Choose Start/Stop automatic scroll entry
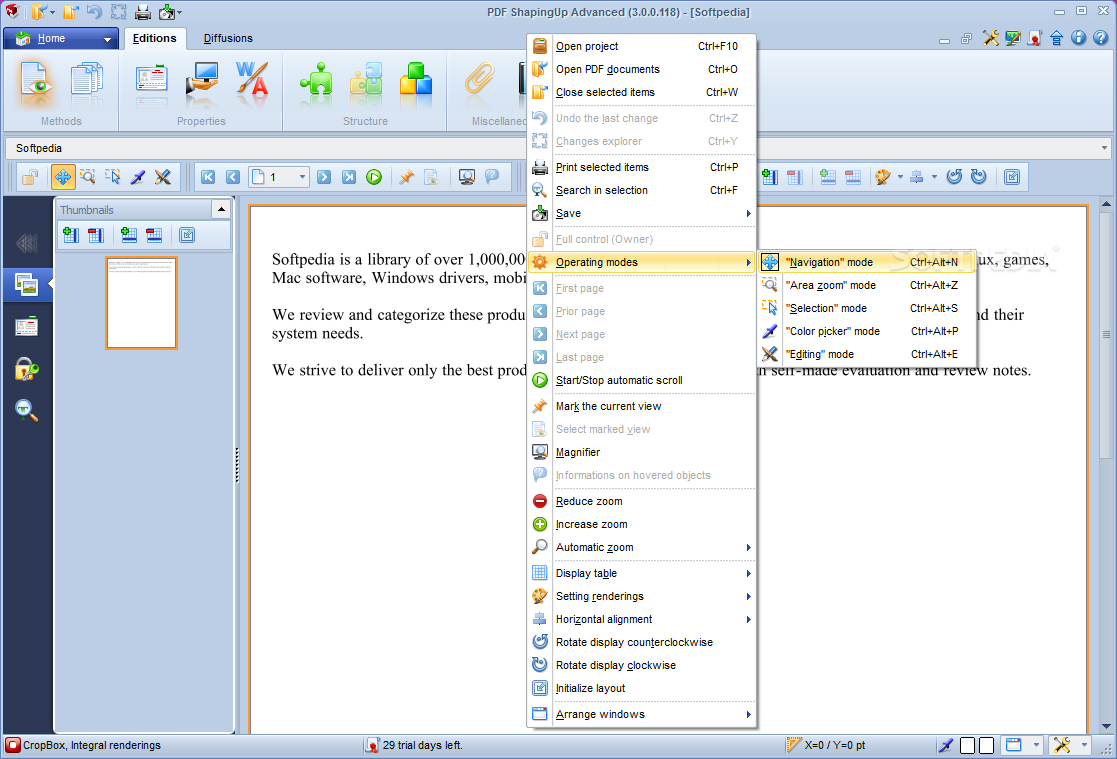The height and width of the screenshot is (759, 1117). pos(641,381)
